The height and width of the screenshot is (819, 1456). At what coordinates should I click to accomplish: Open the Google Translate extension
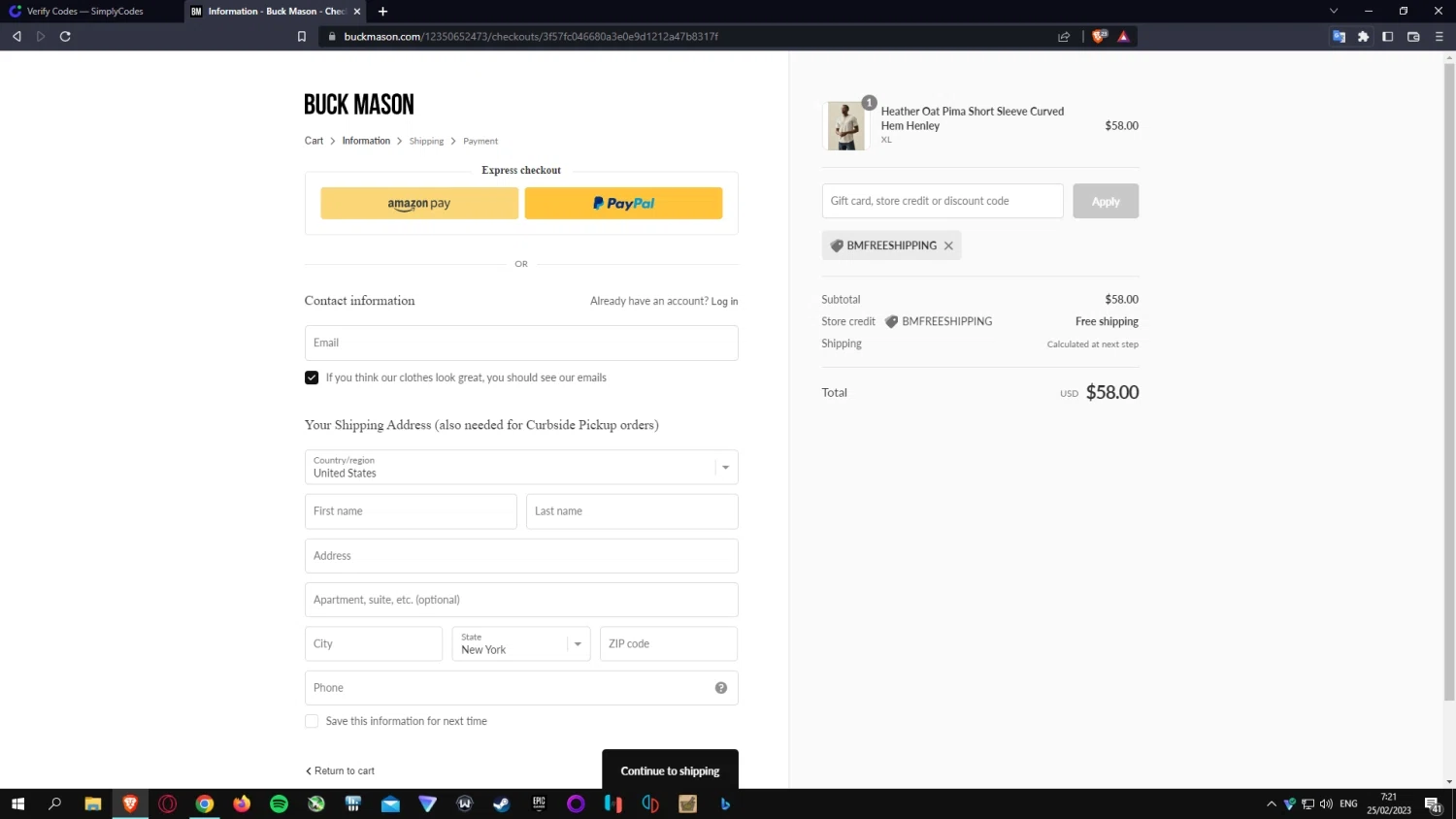pyautogui.click(x=1339, y=37)
